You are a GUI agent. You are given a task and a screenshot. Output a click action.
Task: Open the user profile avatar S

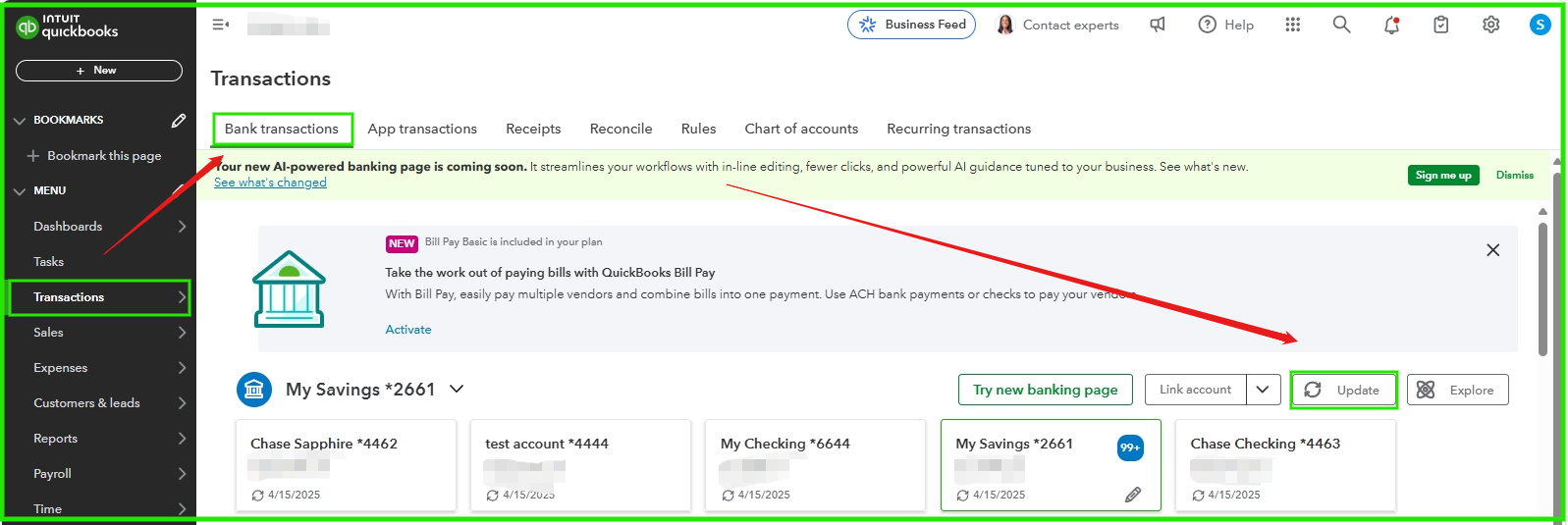1540,25
